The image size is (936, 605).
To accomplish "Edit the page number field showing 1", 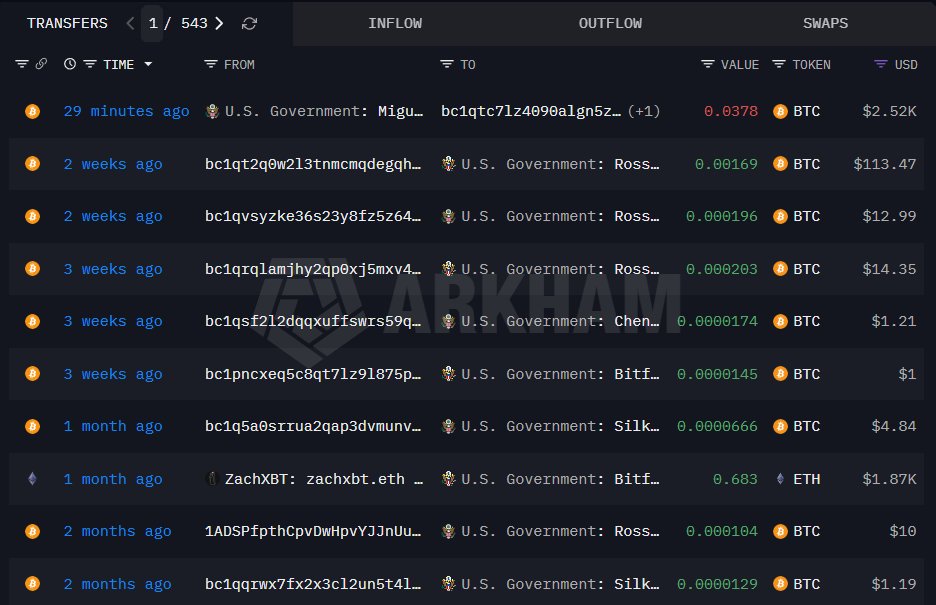I will tap(153, 23).
